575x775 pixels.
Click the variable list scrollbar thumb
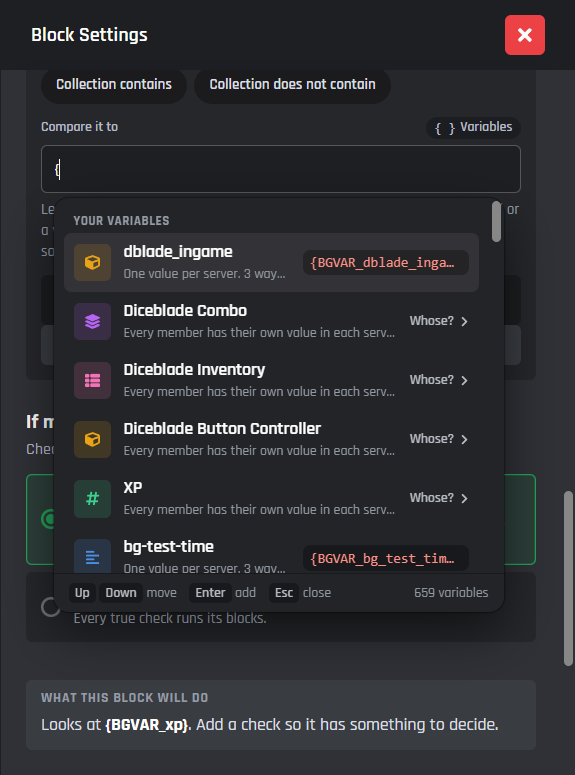pyautogui.click(x=496, y=222)
